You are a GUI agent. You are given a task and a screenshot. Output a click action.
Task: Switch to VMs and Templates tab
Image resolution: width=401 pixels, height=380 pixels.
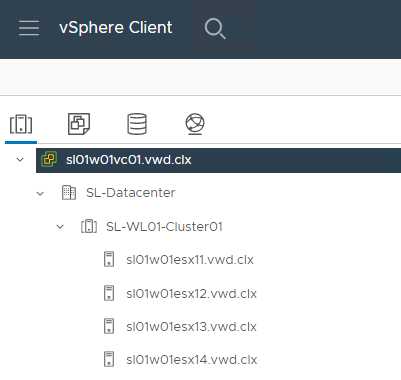[79, 124]
